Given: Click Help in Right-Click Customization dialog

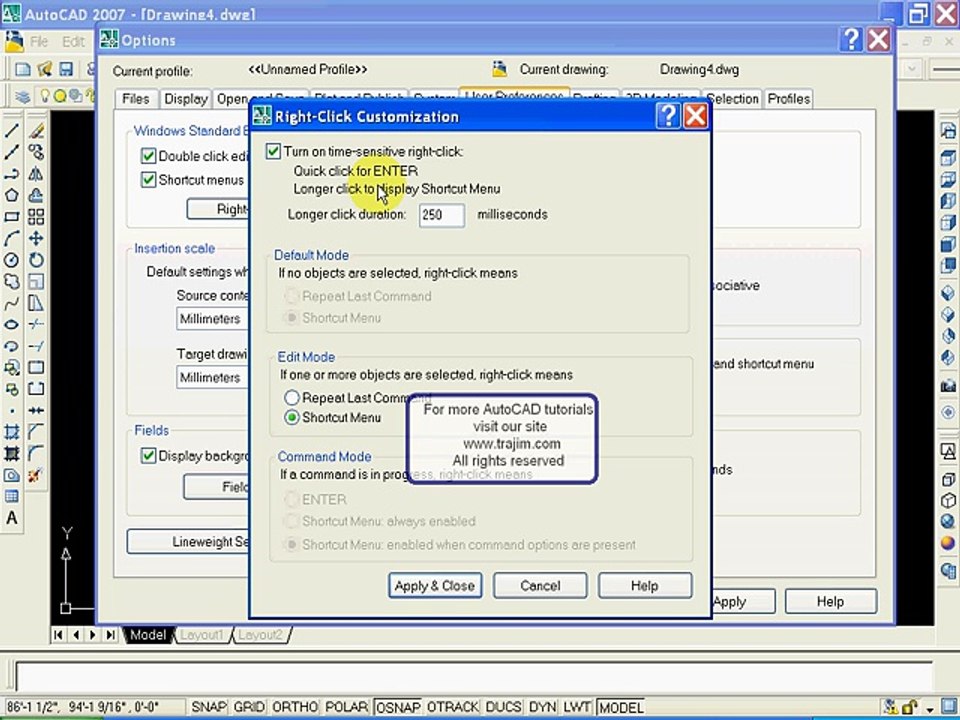Looking at the screenshot, I should click(645, 586).
